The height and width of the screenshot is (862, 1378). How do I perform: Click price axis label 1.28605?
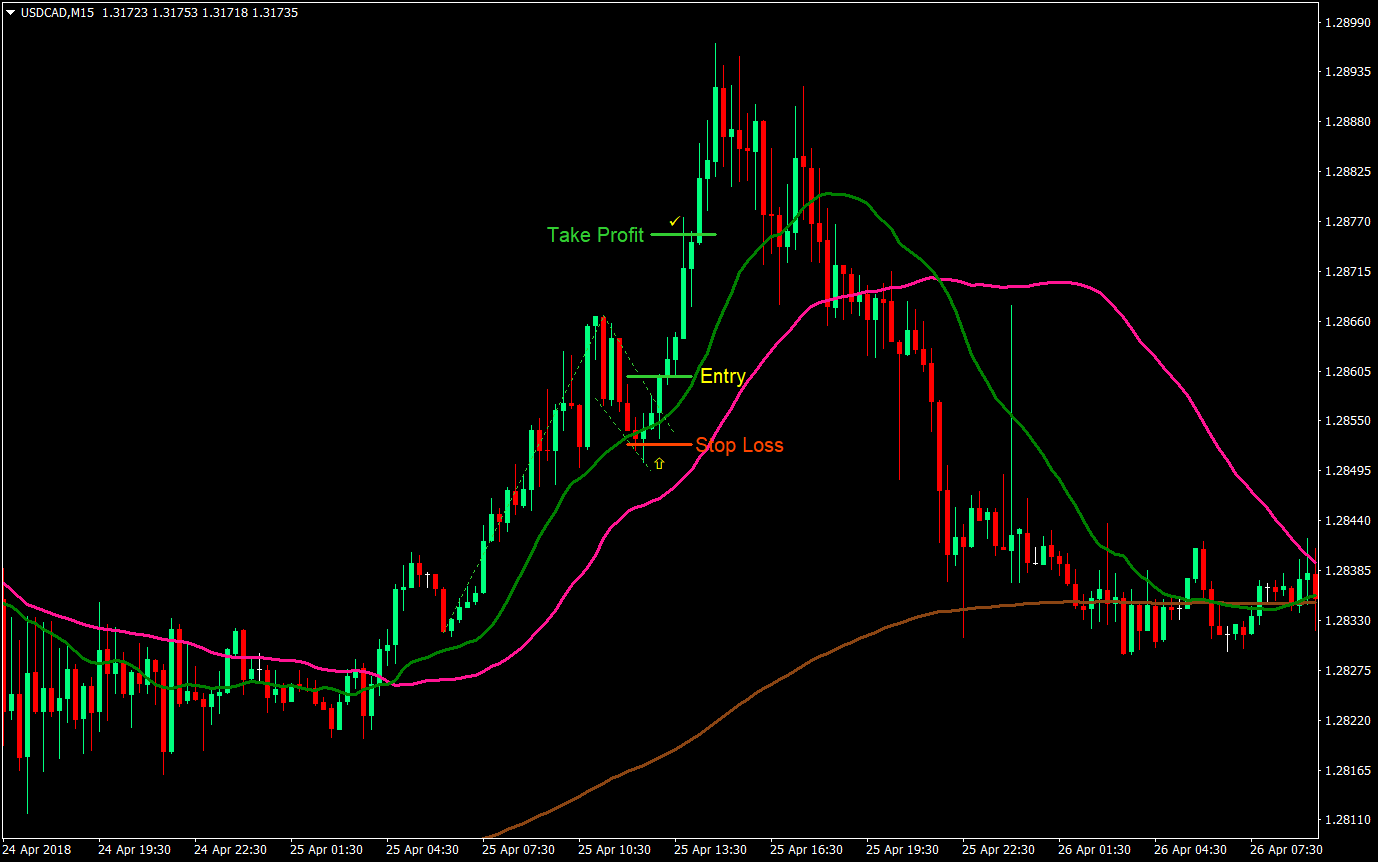(1346, 371)
